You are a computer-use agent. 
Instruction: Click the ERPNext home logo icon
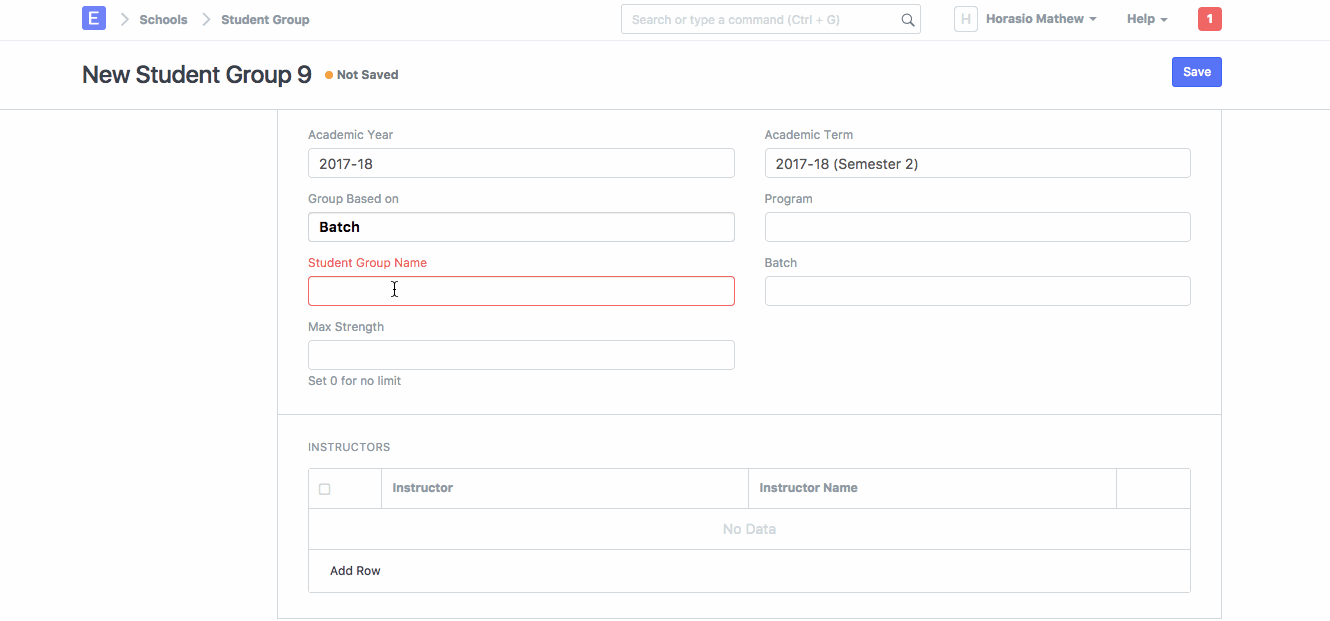[x=93, y=19]
